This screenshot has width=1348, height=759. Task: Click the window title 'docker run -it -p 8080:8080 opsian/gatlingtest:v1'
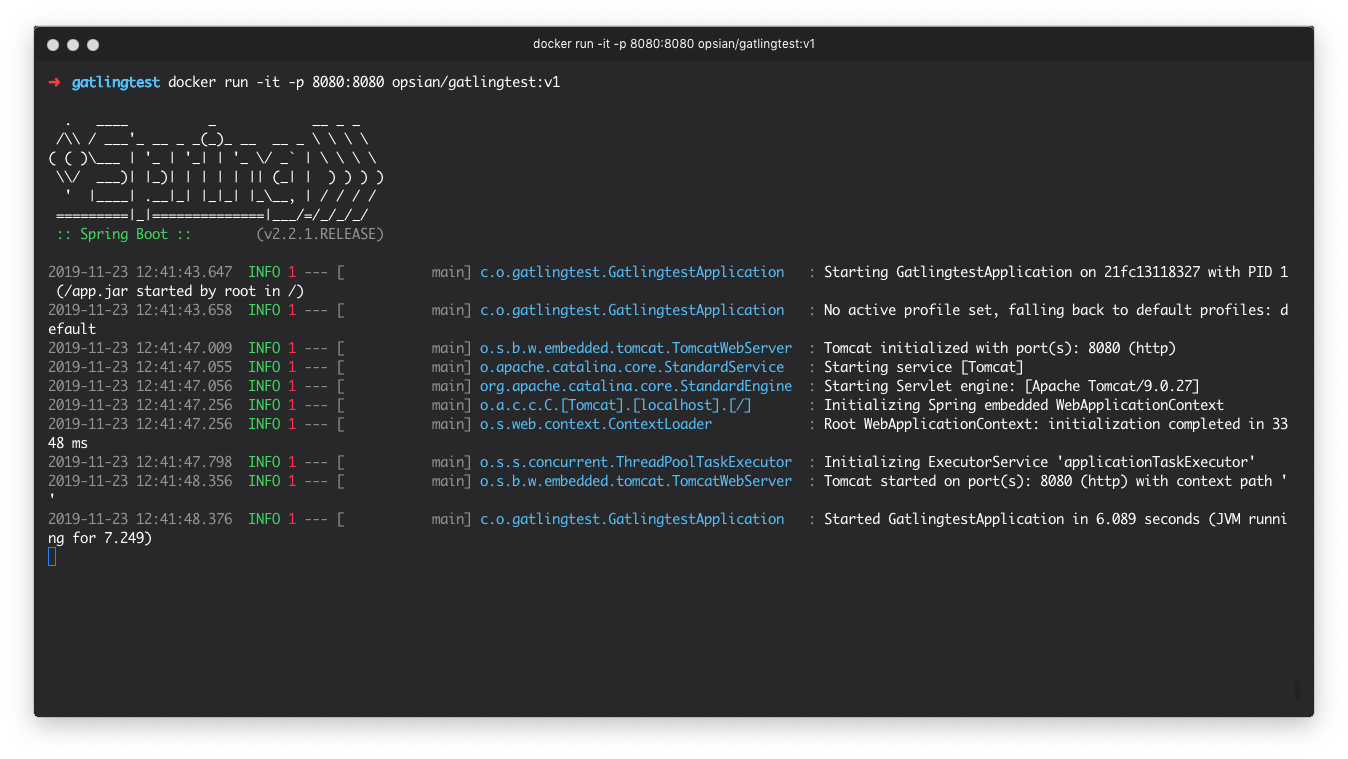(x=674, y=44)
